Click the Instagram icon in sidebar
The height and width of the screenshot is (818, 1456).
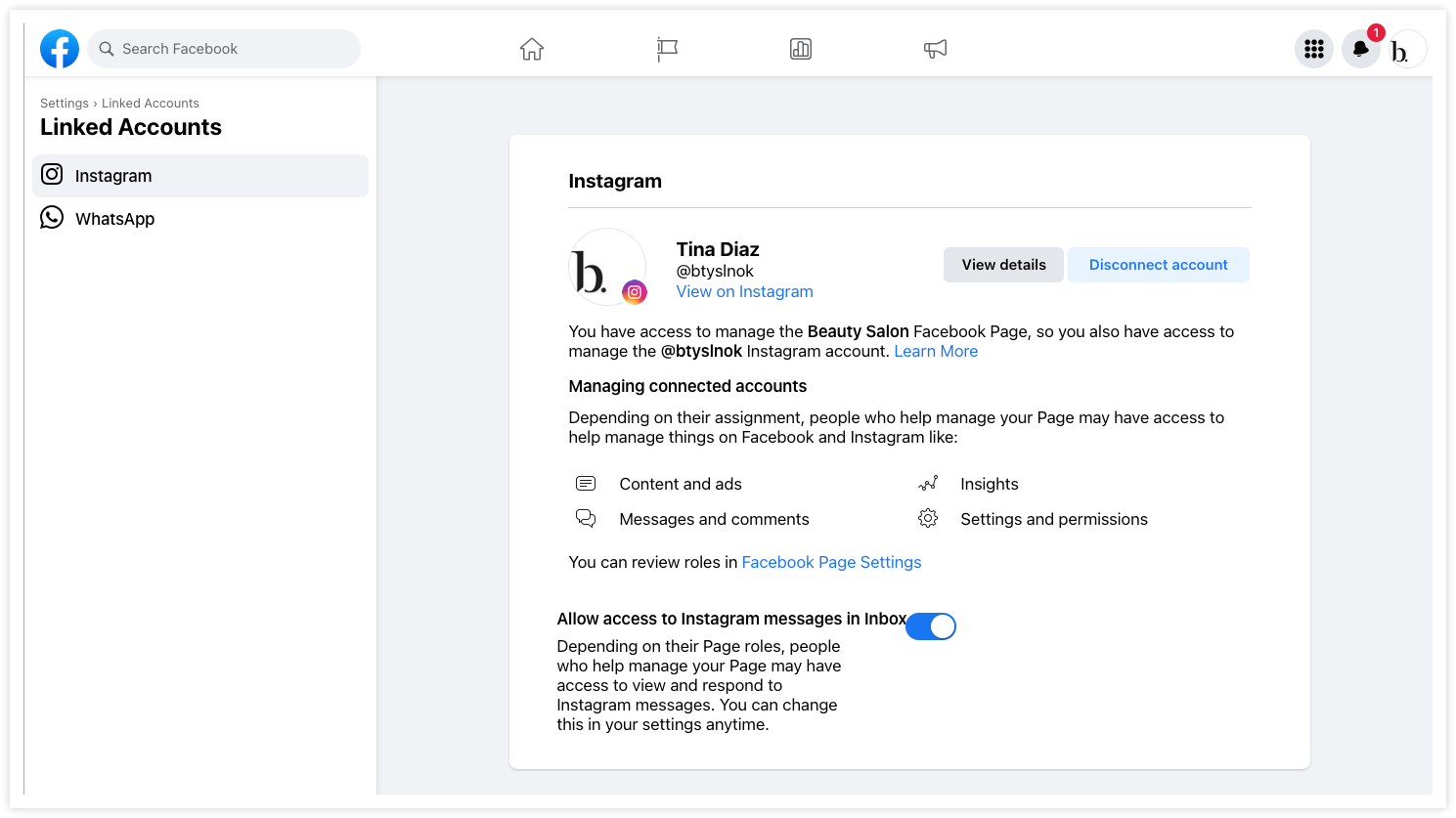[x=52, y=174]
